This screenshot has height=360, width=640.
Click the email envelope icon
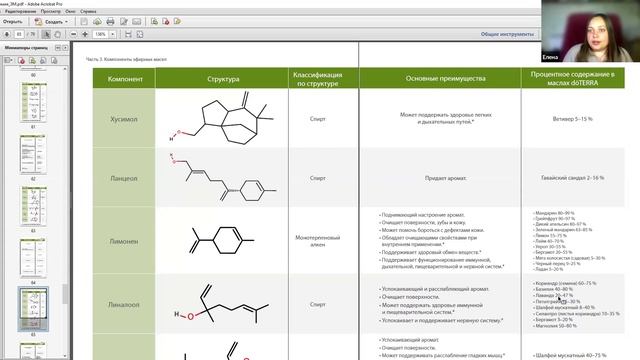137,22
